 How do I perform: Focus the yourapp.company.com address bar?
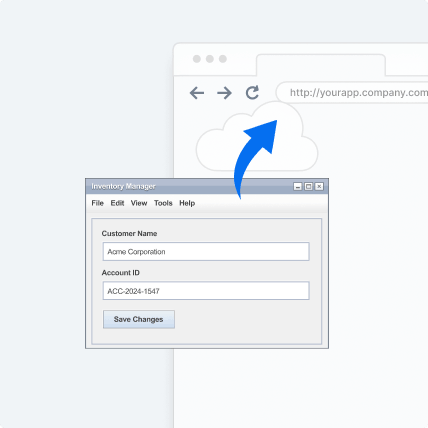(353, 92)
